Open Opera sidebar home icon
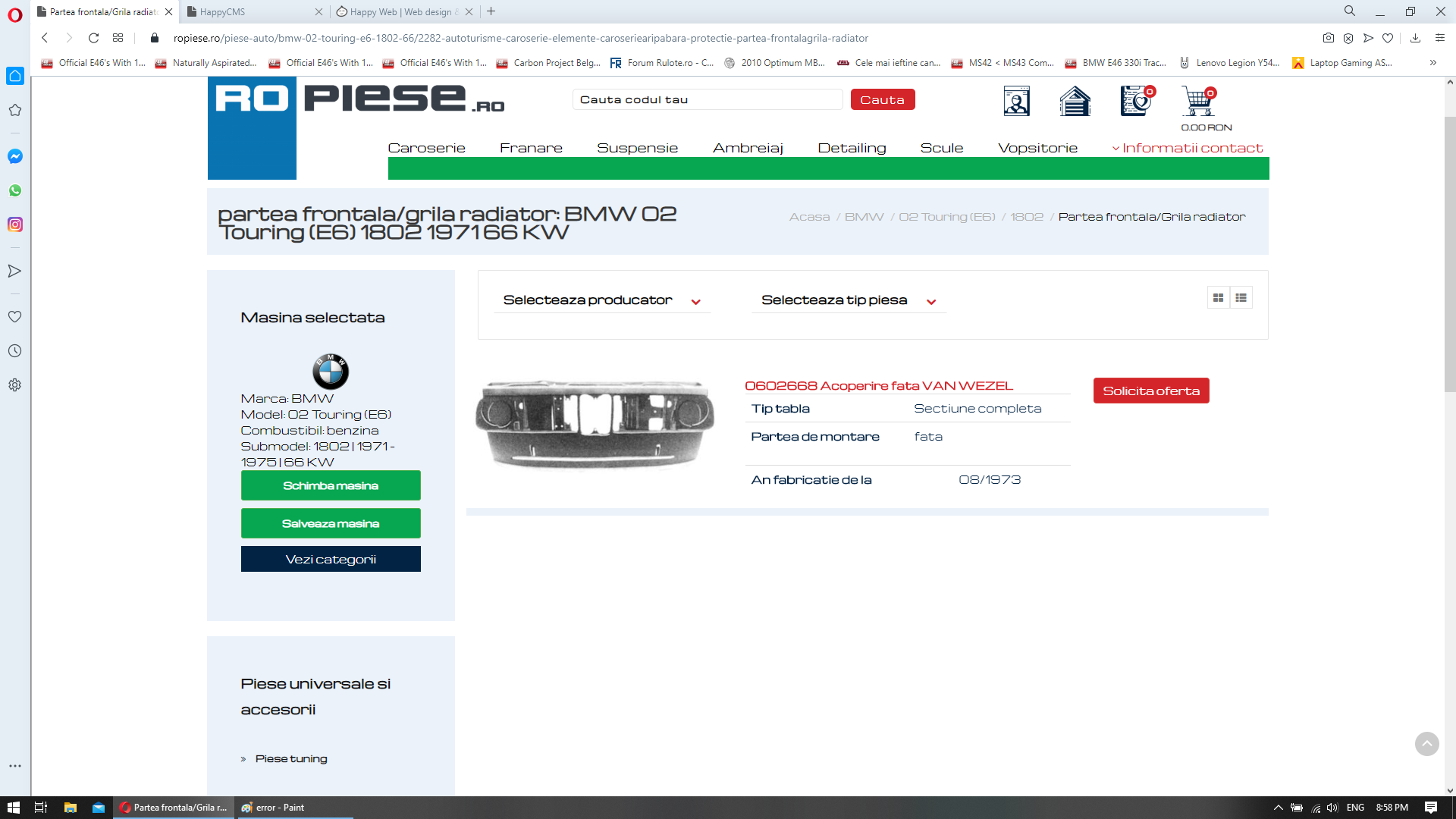 pos(14,76)
